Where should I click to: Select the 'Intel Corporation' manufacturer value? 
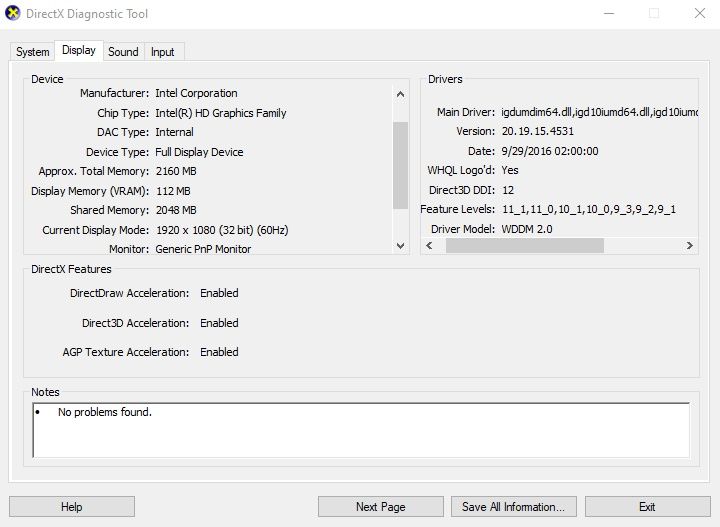pos(196,93)
